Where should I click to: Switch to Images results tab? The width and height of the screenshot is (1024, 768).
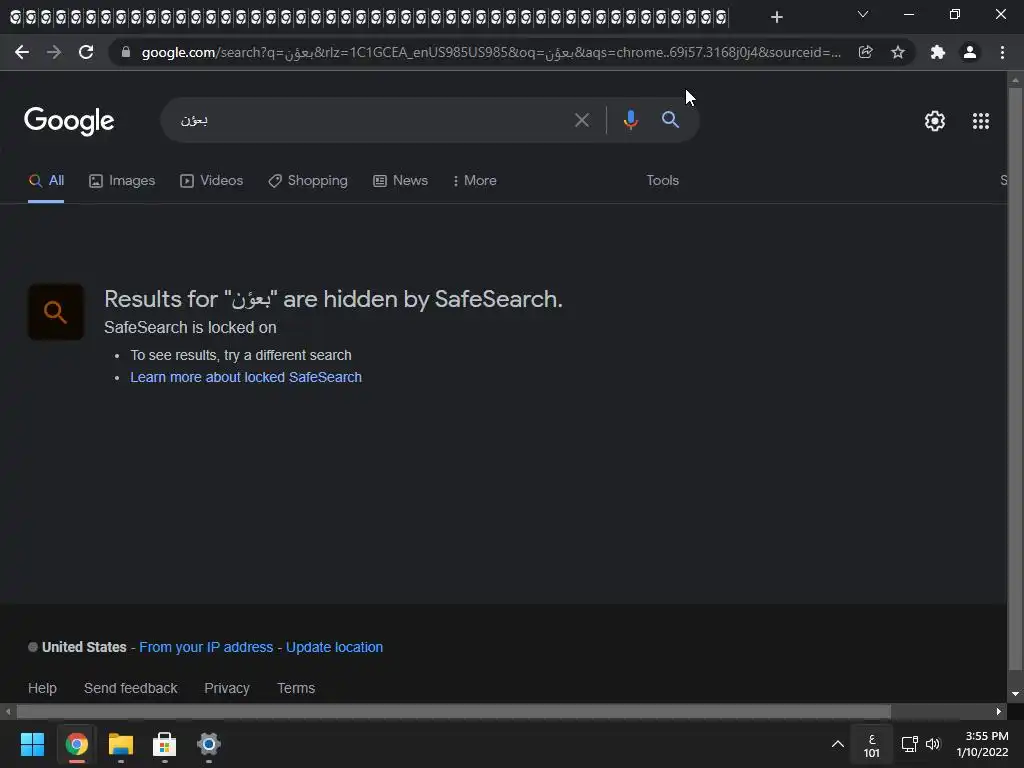click(x=122, y=181)
